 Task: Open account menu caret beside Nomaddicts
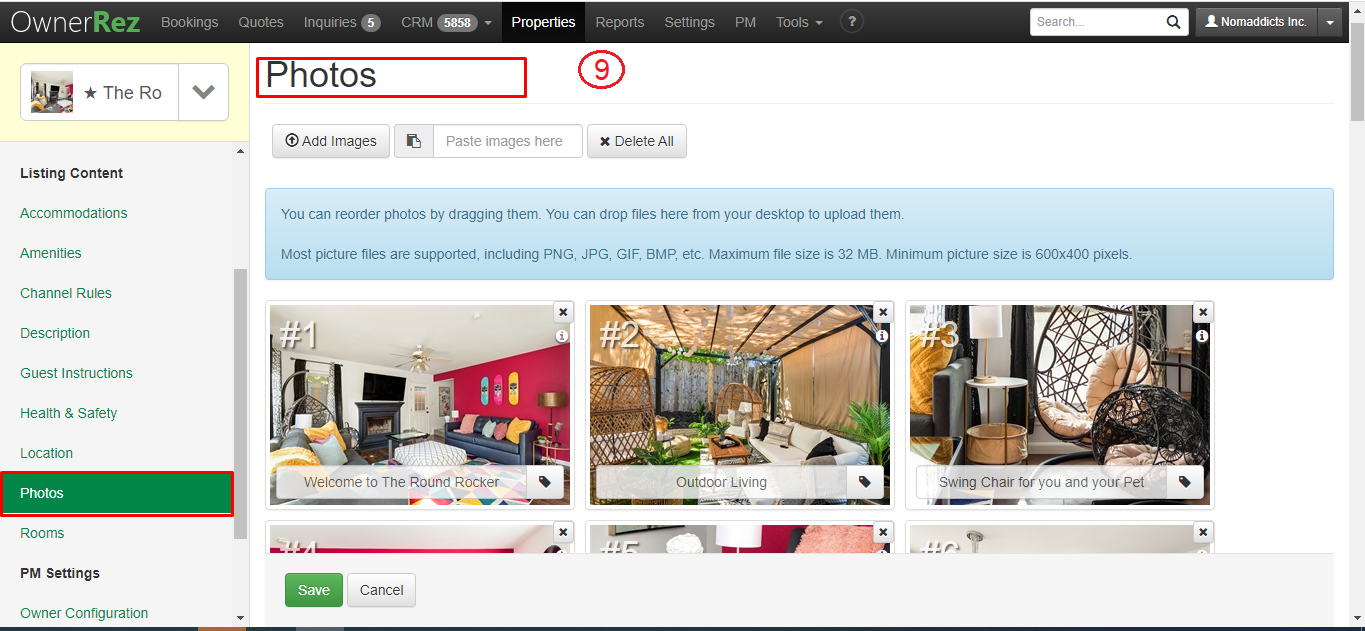[x=1330, y=22]
